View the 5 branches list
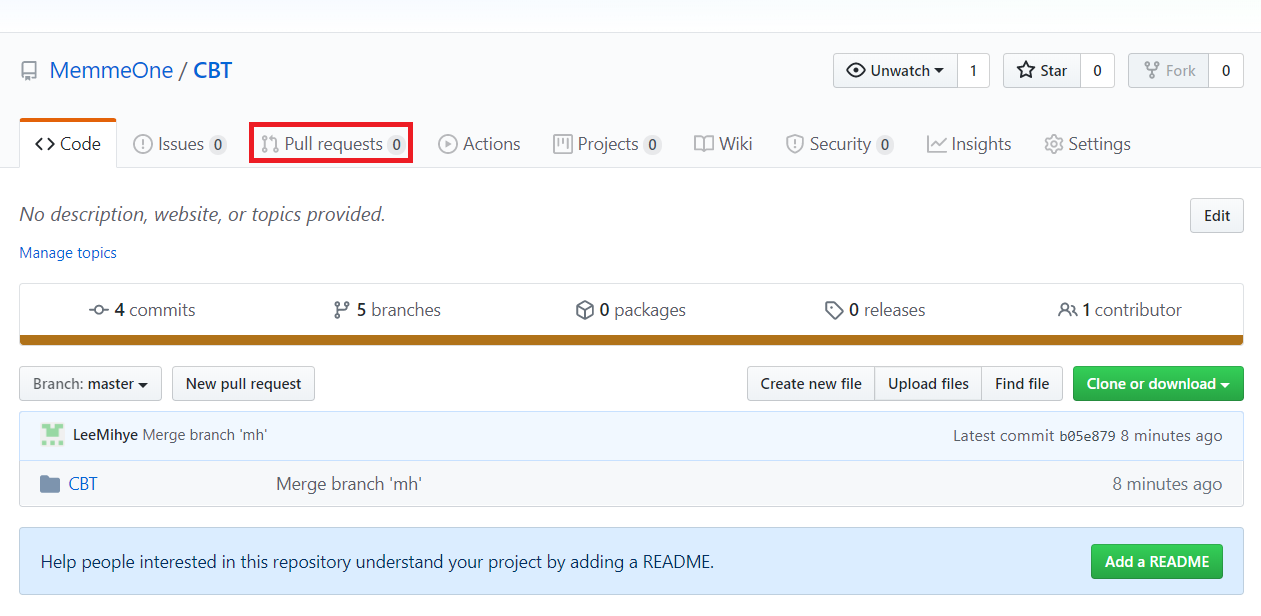 [x=387, y=310]
